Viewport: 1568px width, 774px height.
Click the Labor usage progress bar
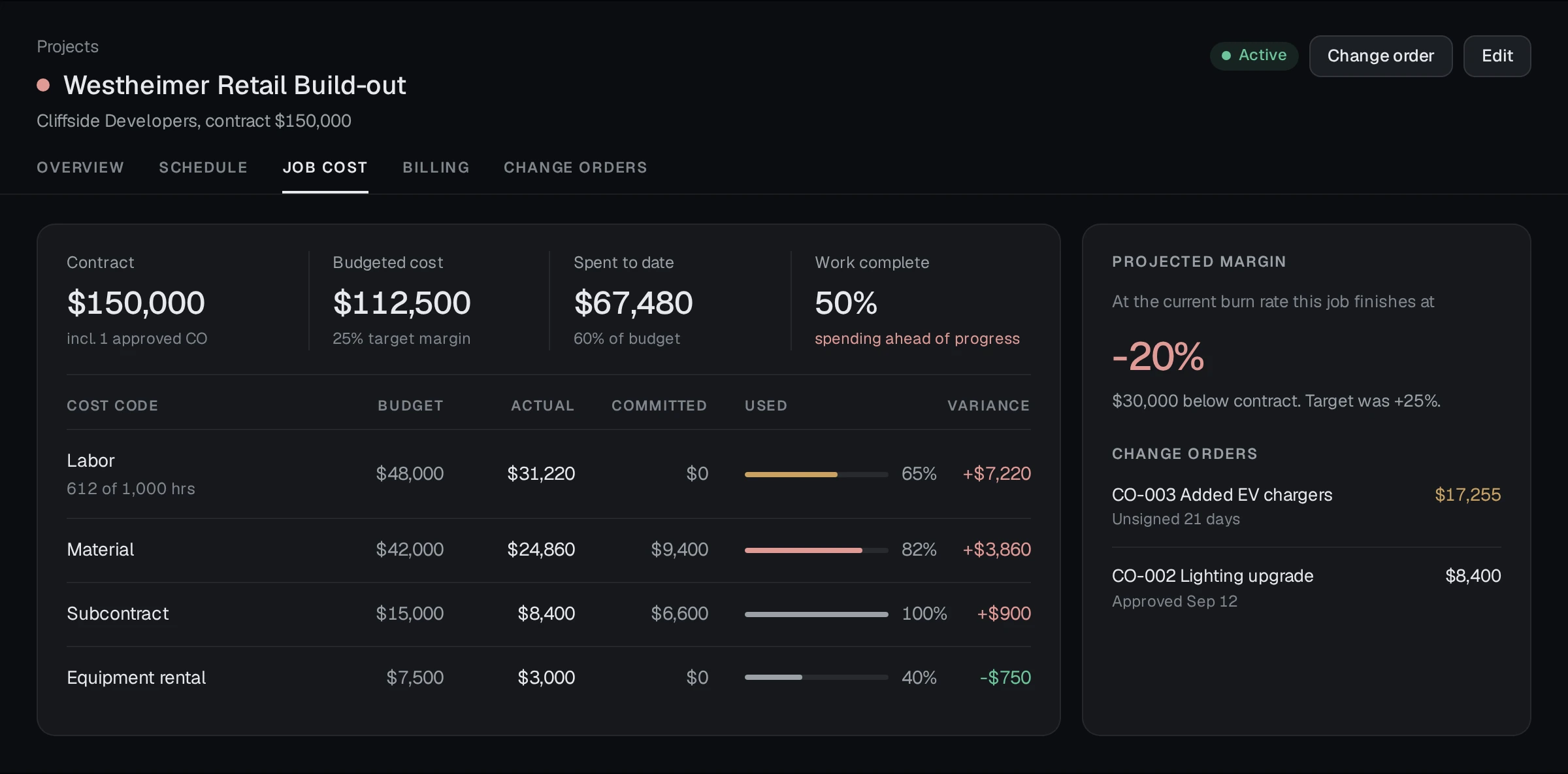tap(816, 474)
